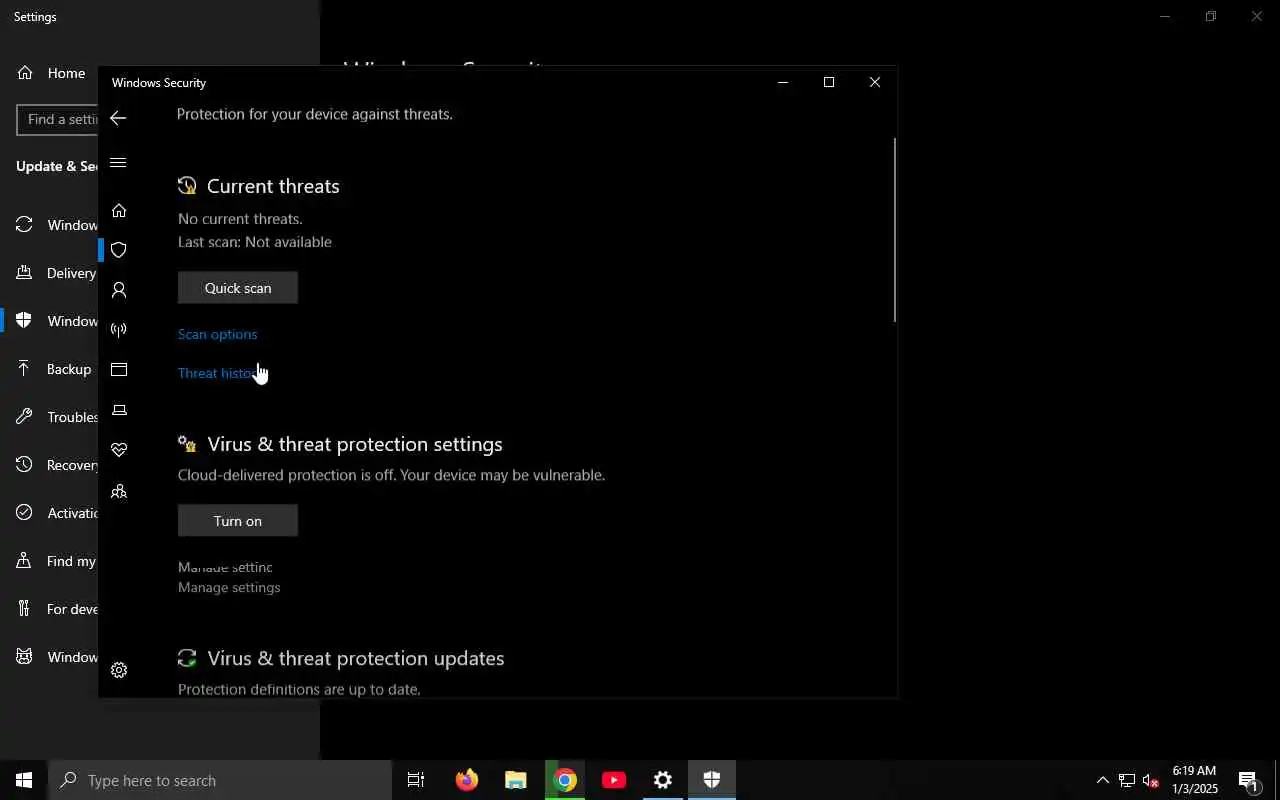Maximize the Windows Security window
The width and height of the screenshot is (1280, 800).
(x=829, y=82)
